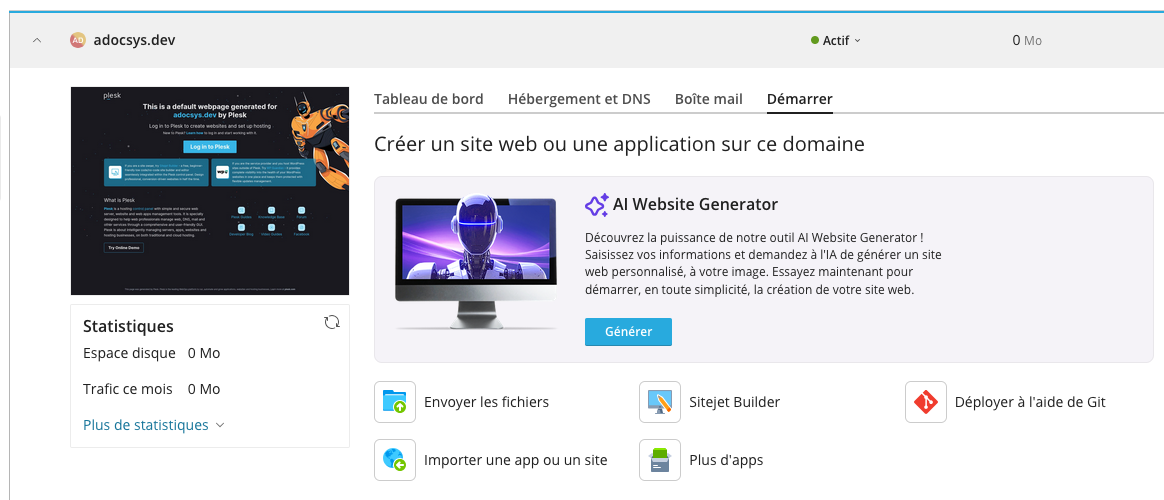Click the adocsys.dev domain favicon
1164x500 pixels.
(x=77, y=40)
